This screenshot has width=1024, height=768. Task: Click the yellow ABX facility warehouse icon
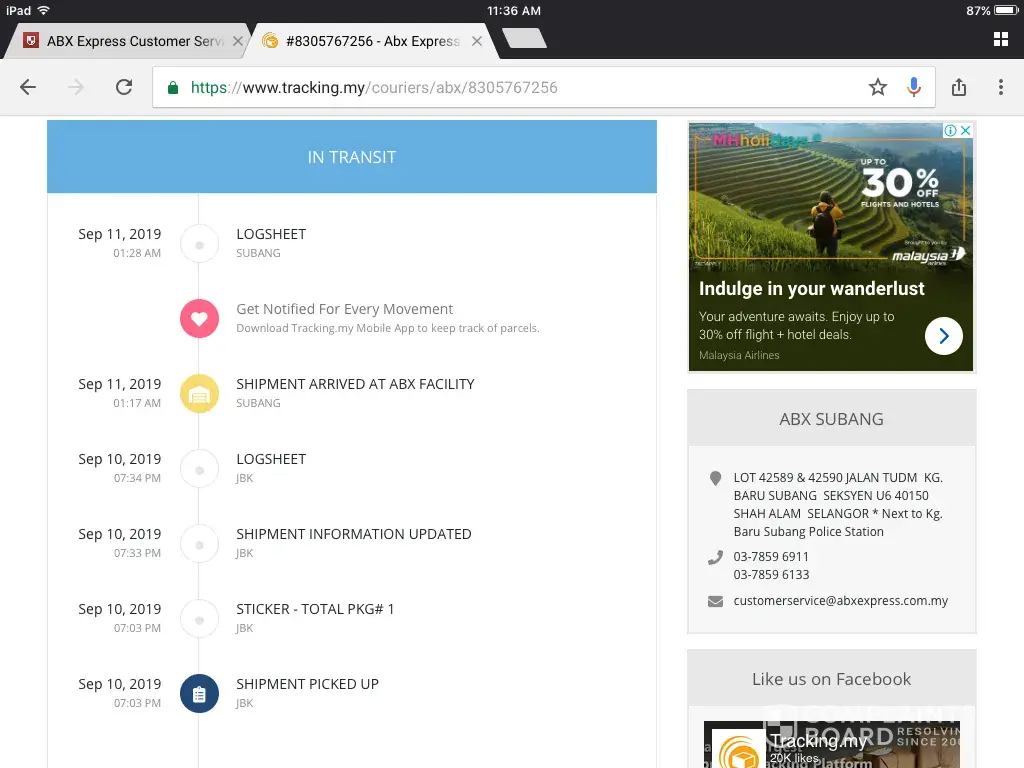point(199,394)
